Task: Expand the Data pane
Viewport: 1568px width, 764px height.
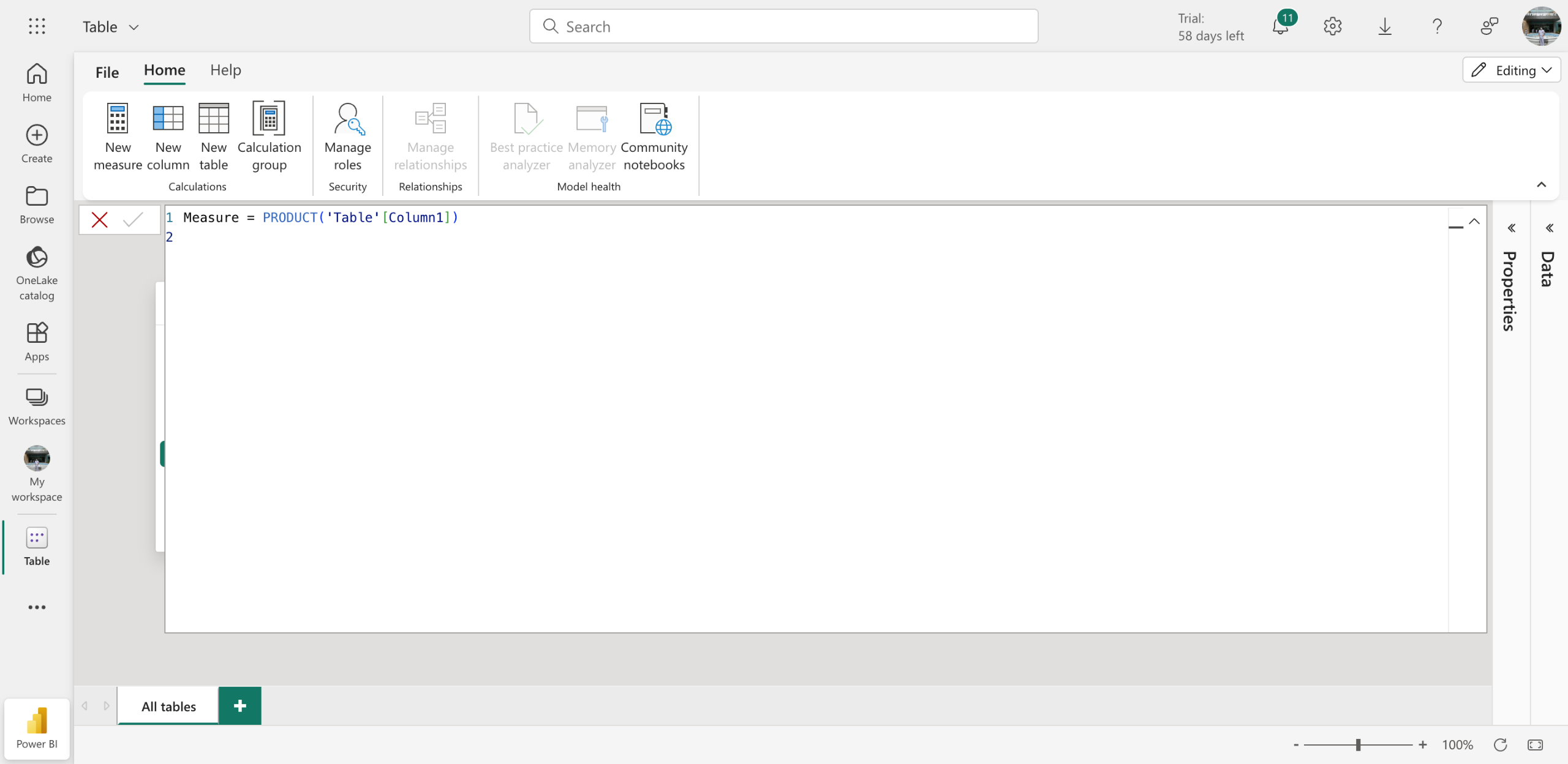Action: click(x=1549, y=228)
